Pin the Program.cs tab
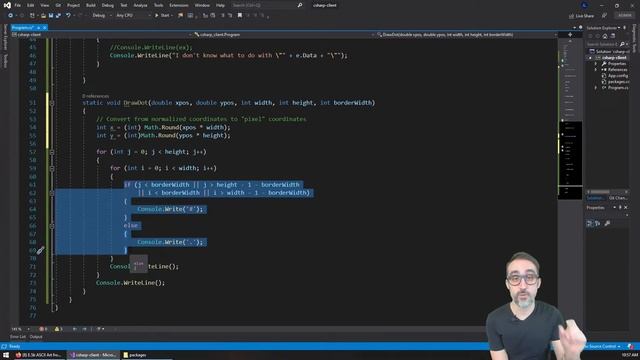Viewport: 640px width, 360px height. click(x=38, y=27)
